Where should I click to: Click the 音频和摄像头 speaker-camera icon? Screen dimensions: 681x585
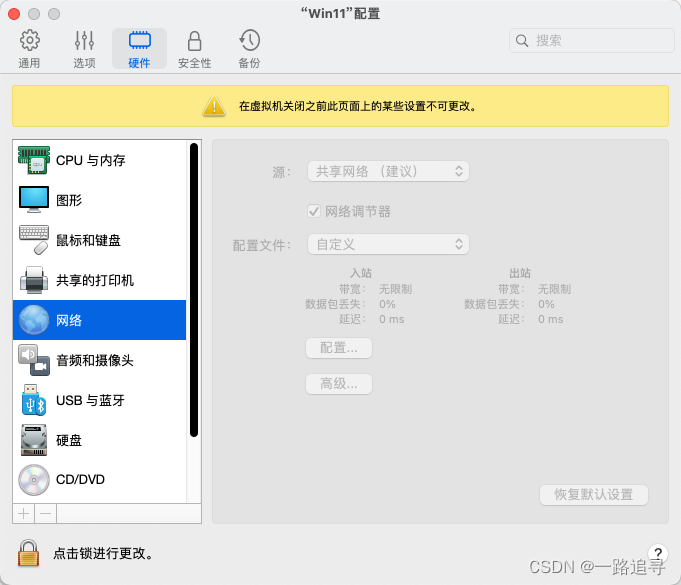(34, 360)
